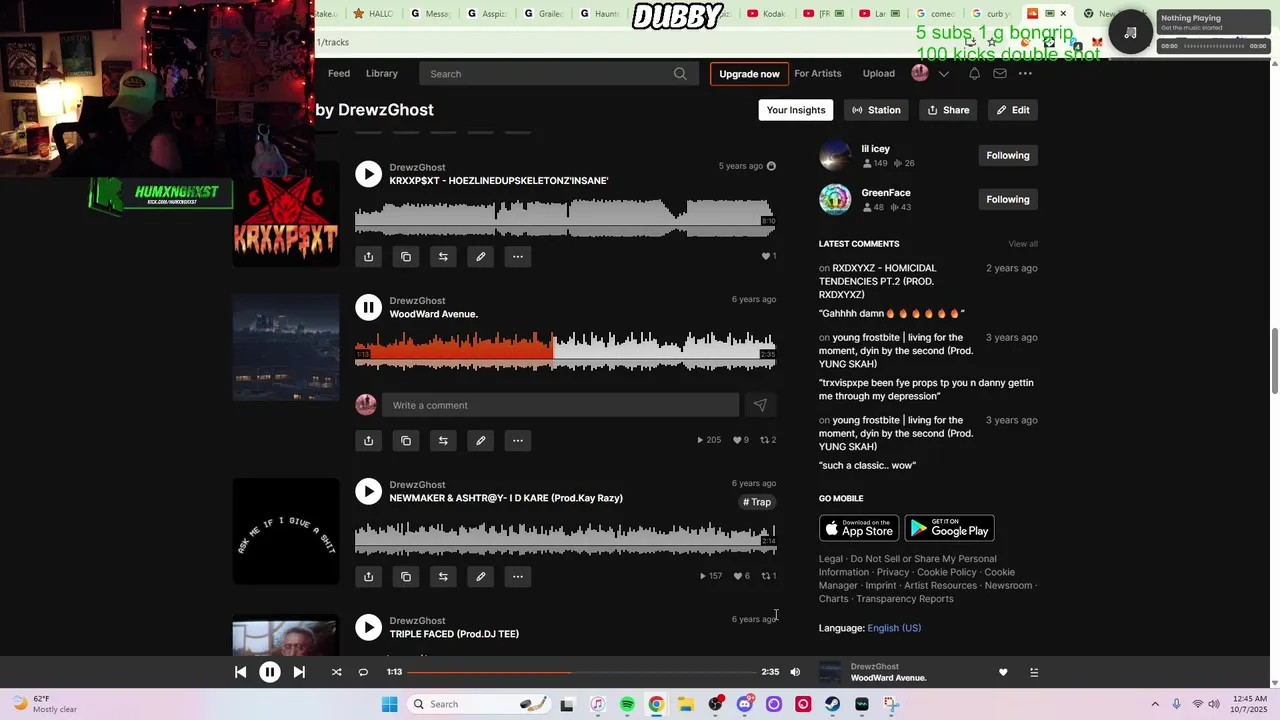
Task: Share the WoodWard Avenue track via share icon
Action: [x=368, y=440]
